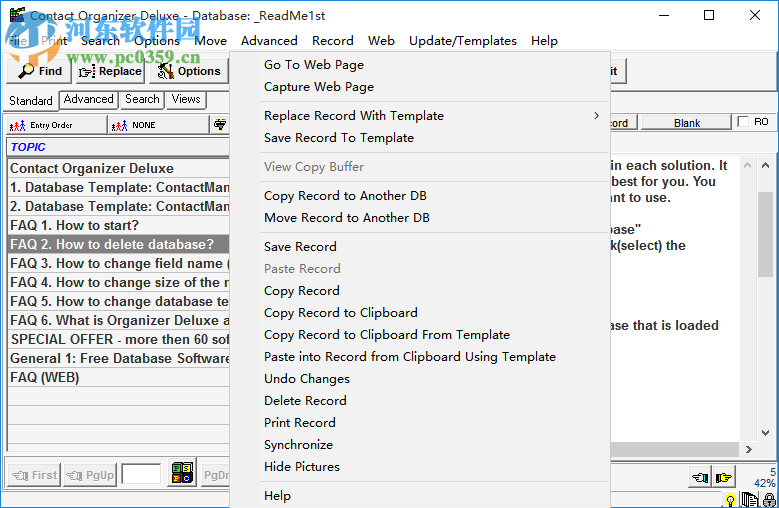Toggle the RO checkbox
The height and width of the screenshot is (508, 779).
(743, 122)
